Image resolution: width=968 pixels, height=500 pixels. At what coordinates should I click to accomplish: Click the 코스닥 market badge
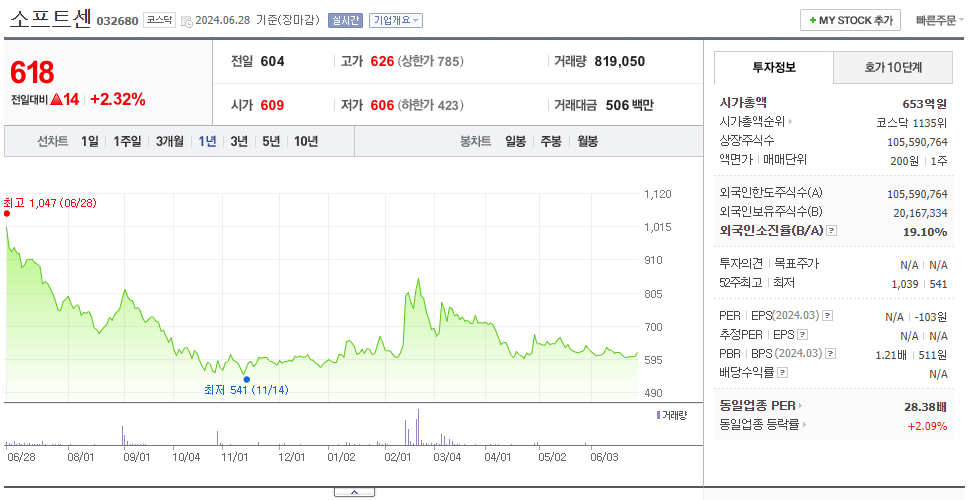tap(159, 20)
